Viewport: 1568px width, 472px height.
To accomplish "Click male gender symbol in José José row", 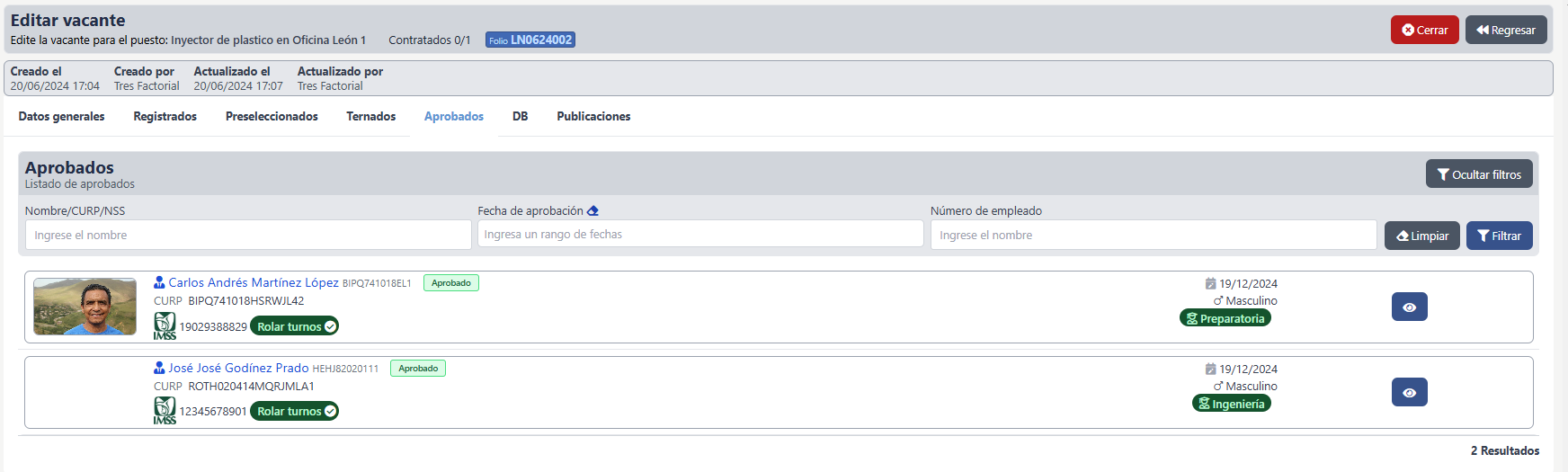I will click(x=1218, y=387).
